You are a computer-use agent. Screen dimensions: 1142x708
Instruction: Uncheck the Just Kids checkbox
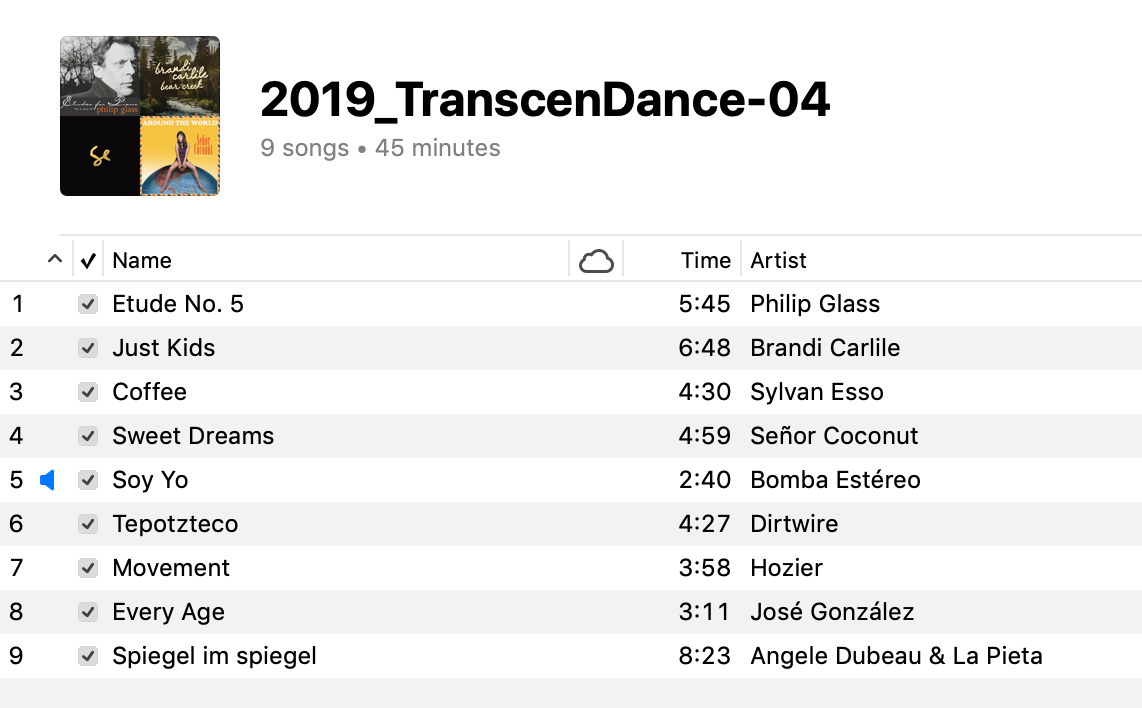tap(88, 348)
